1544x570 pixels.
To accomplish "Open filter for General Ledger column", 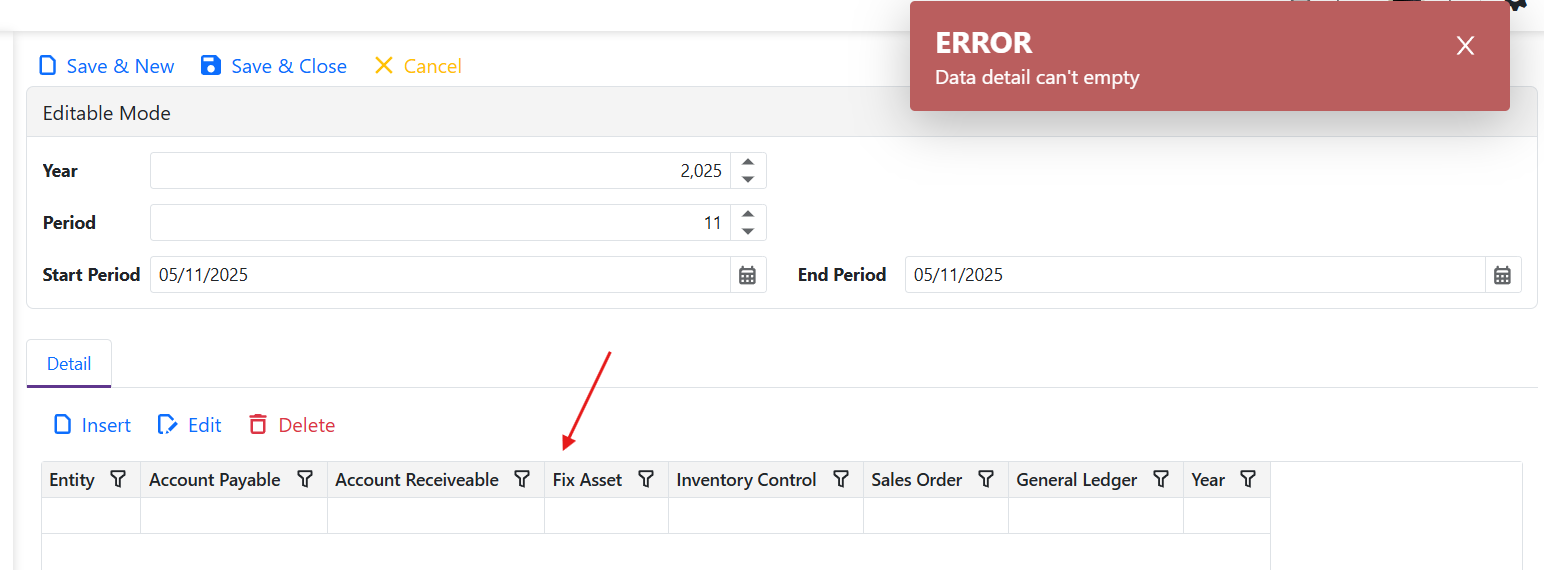I will tap(1161, 480).
